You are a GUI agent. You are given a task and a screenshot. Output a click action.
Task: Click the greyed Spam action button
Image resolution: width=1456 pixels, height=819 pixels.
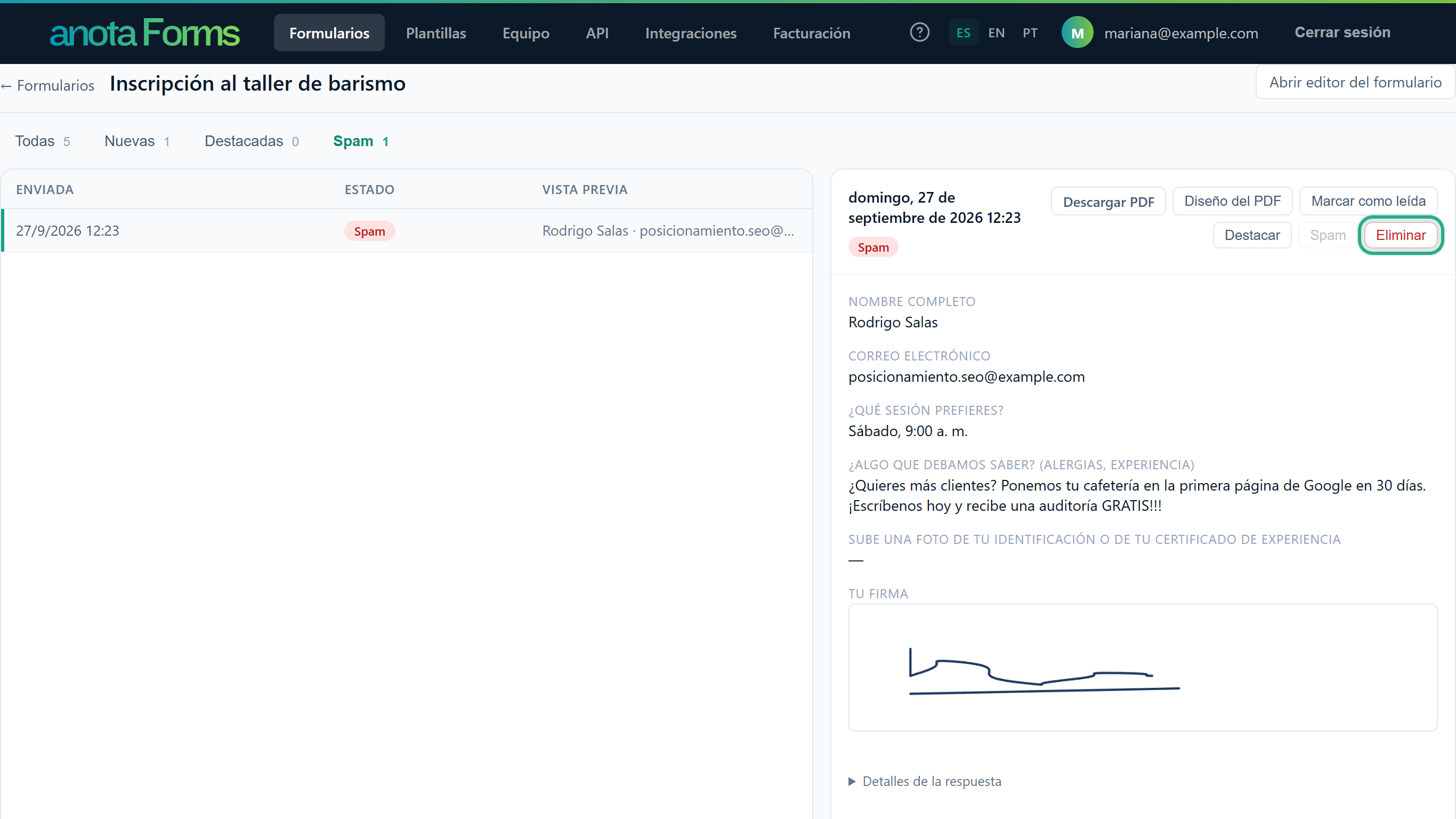tap(1328, 235)
